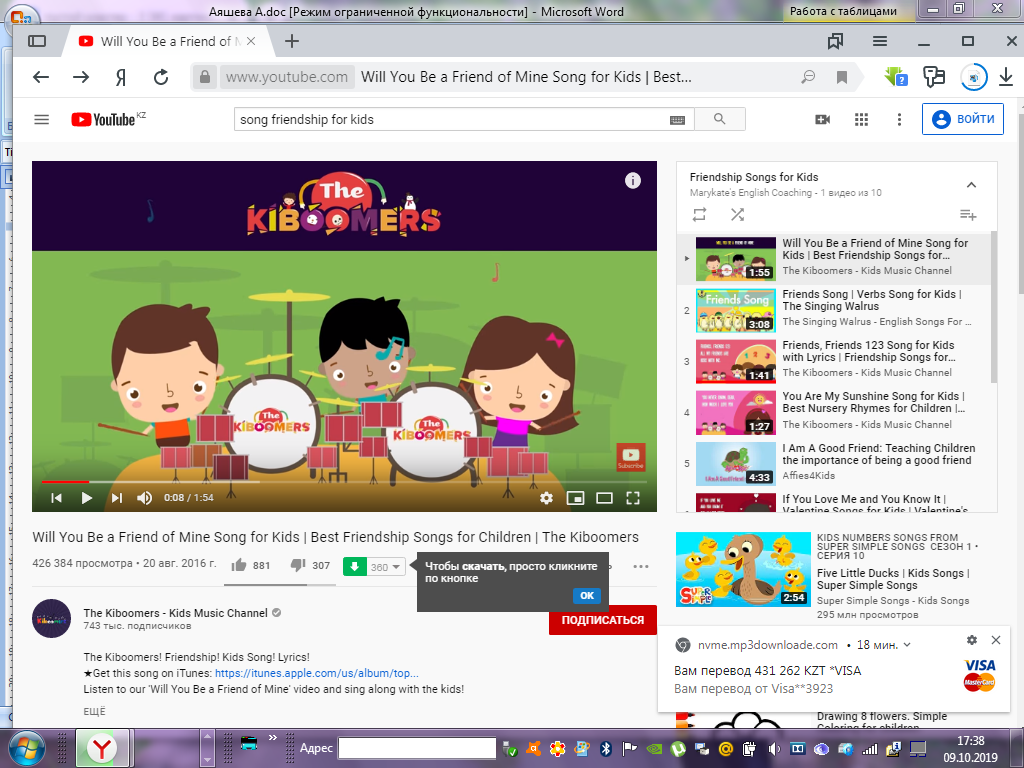Click the ПОДПИСАТЬСЯ subscribe button
This screenshot has height=768, width=1024.
click(x=603, y=620)
